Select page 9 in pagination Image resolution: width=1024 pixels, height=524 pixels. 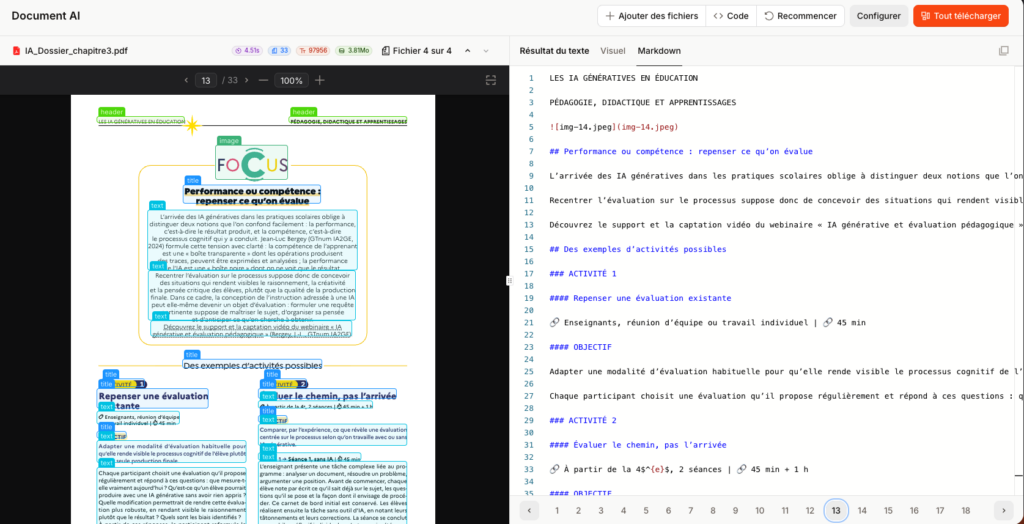point(735,510)
